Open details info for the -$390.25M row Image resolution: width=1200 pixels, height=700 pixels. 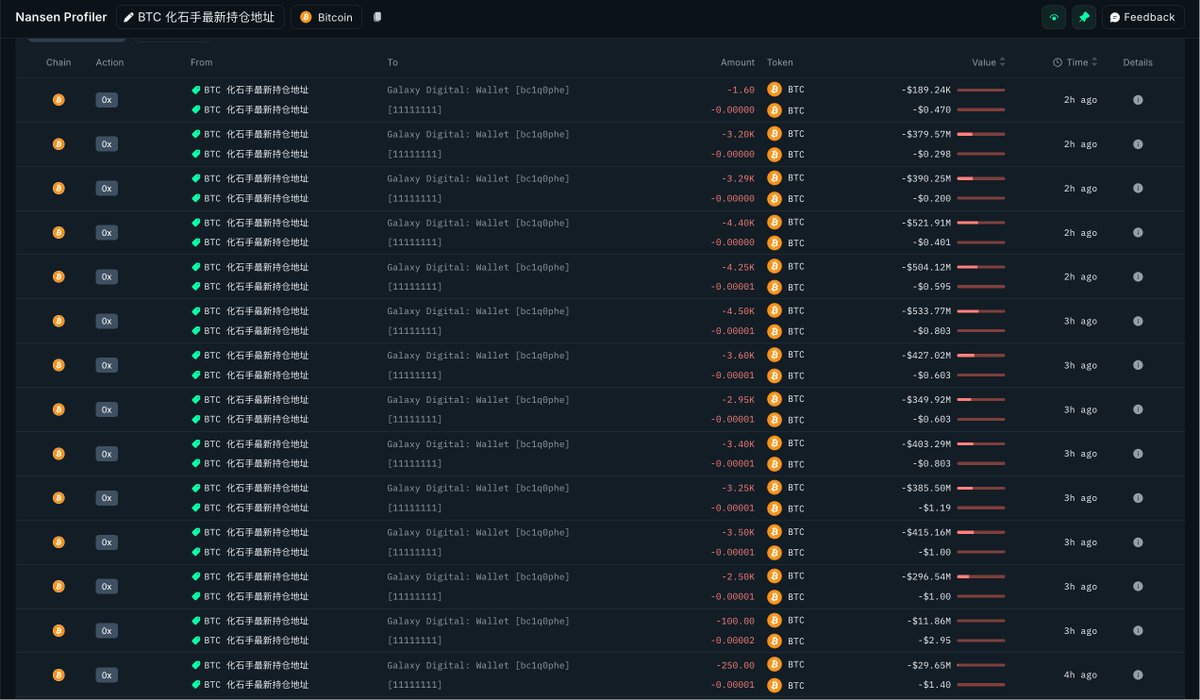(1137, 188)
